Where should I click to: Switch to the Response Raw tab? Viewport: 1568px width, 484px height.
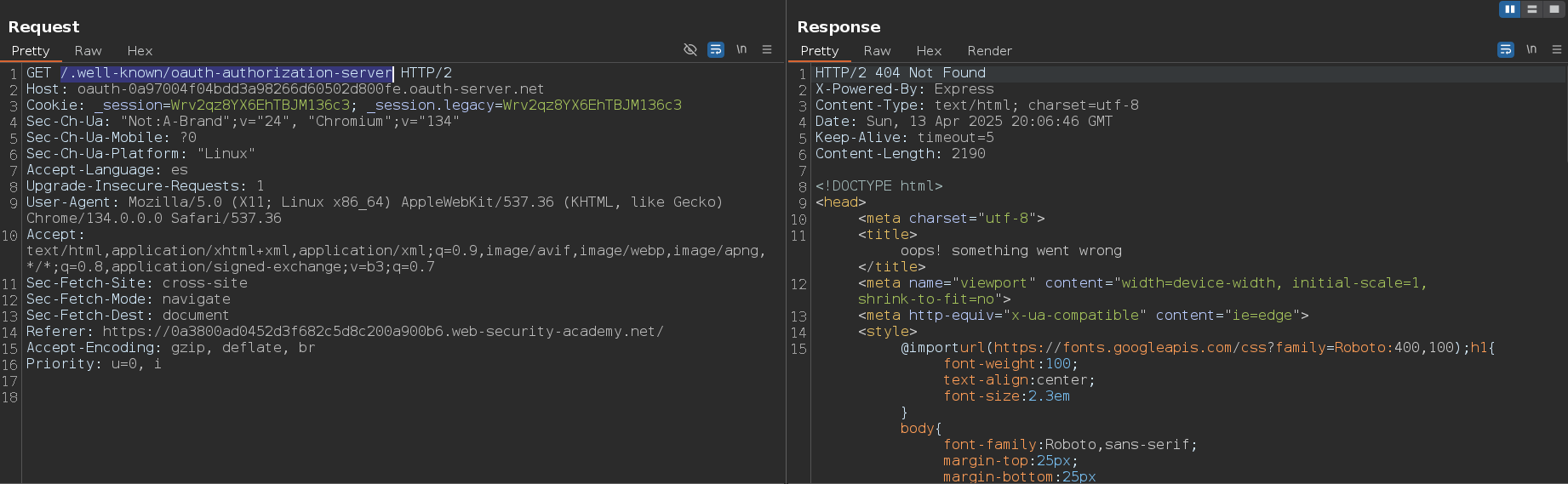tap(877, 51)
